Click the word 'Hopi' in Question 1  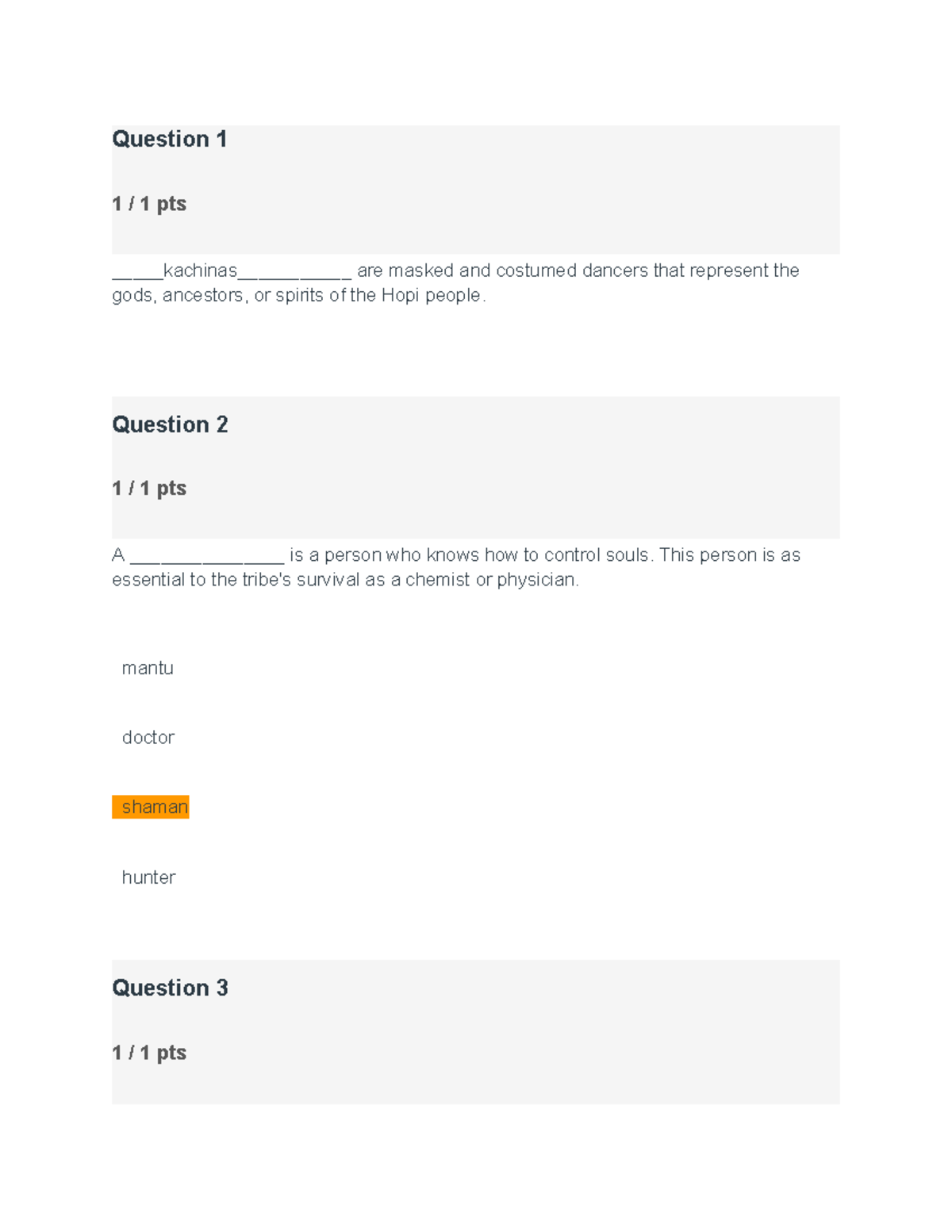coord(400,295)
